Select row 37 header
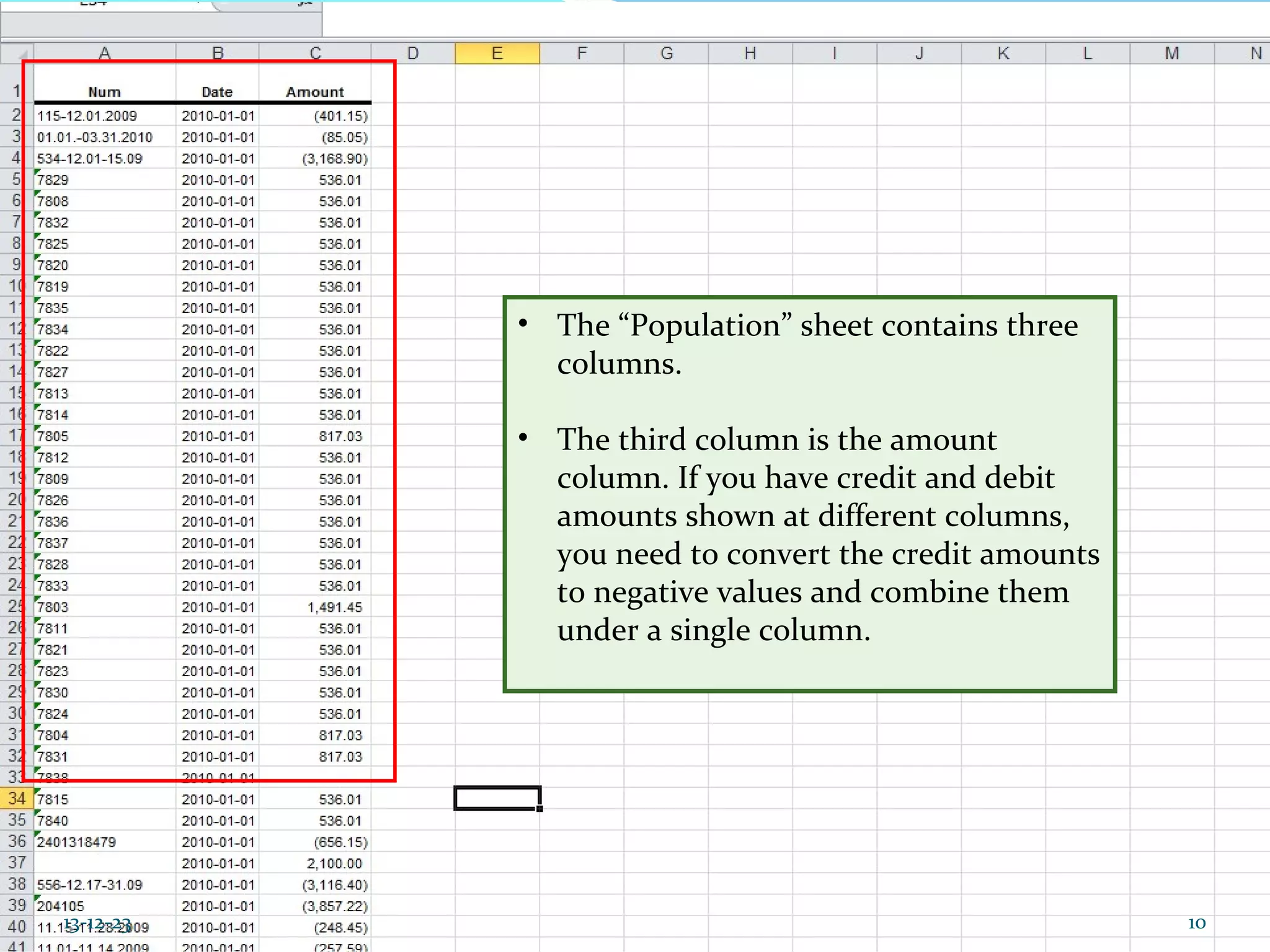The image size is (1270, 952). click(x=17, y=863)
